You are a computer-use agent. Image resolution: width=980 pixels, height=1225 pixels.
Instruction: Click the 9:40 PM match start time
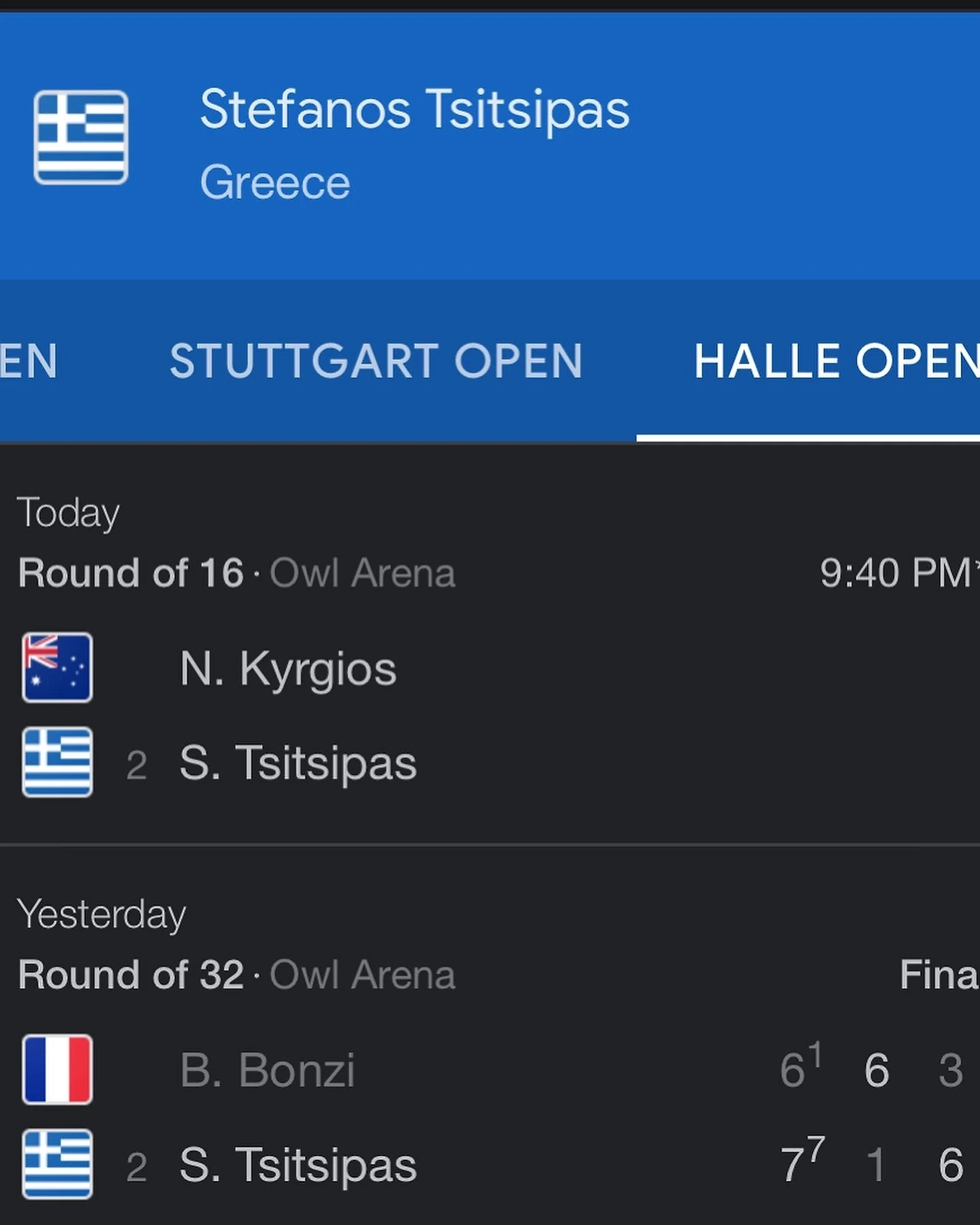click(896, 573)
